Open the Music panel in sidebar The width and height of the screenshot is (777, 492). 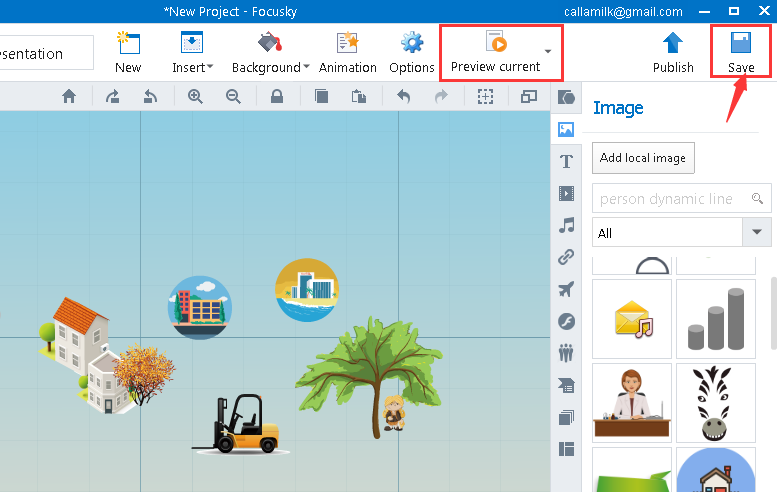point(566,225)
